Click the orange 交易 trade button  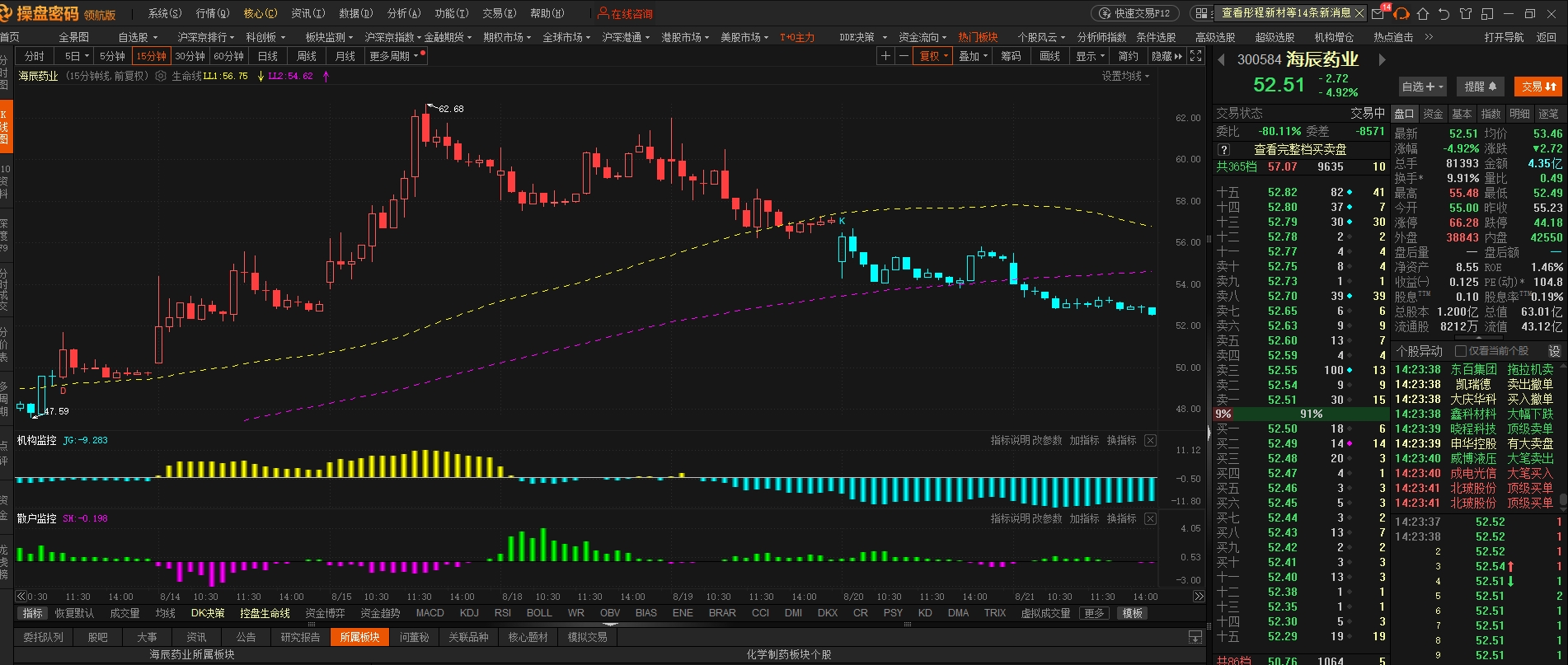1538,87
